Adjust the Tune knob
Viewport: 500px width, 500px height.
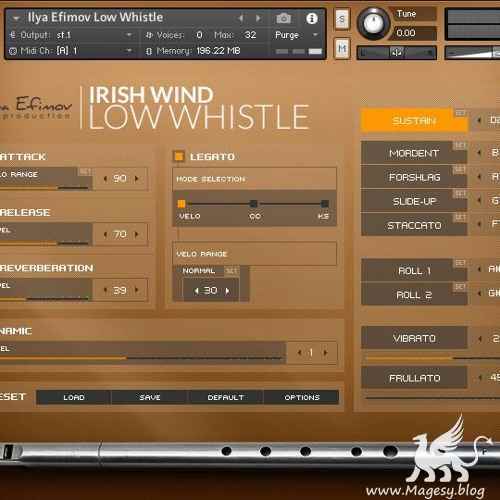point(373,23)
